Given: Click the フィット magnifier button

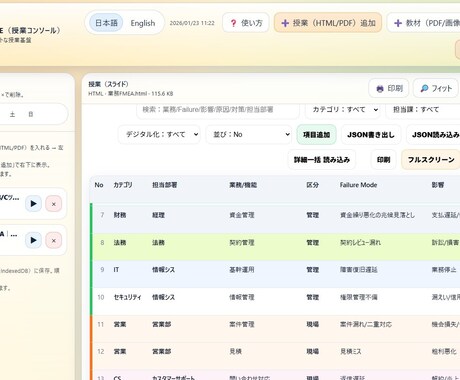Looking at the screenshot, I should point(436,88).
